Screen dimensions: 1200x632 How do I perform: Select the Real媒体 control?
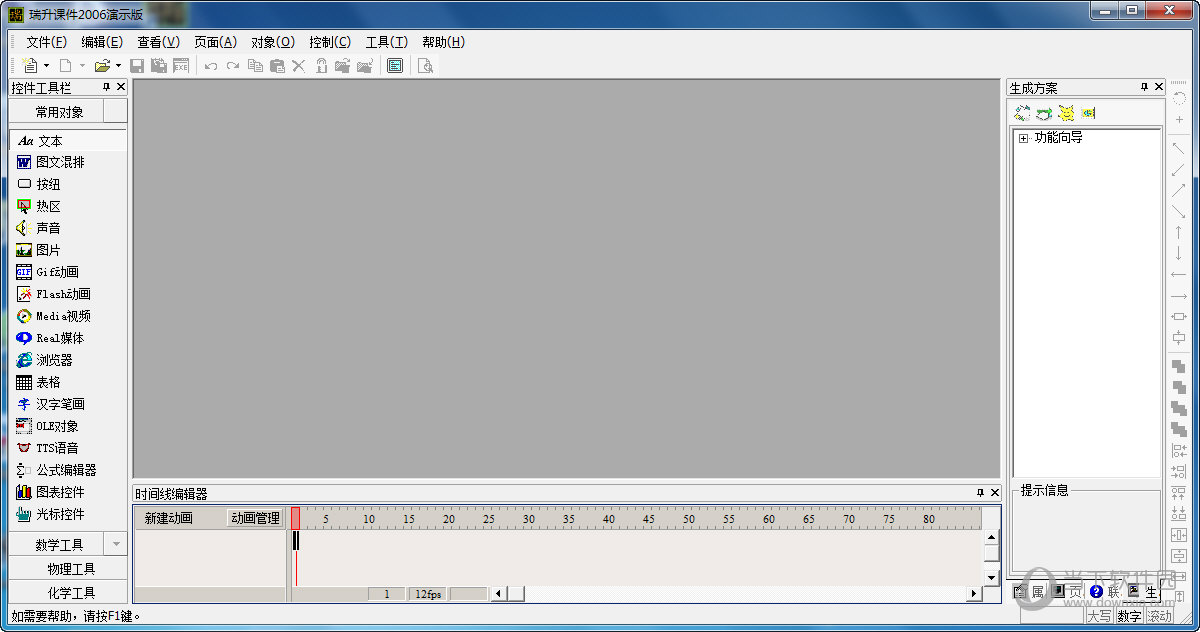[68, 338]
